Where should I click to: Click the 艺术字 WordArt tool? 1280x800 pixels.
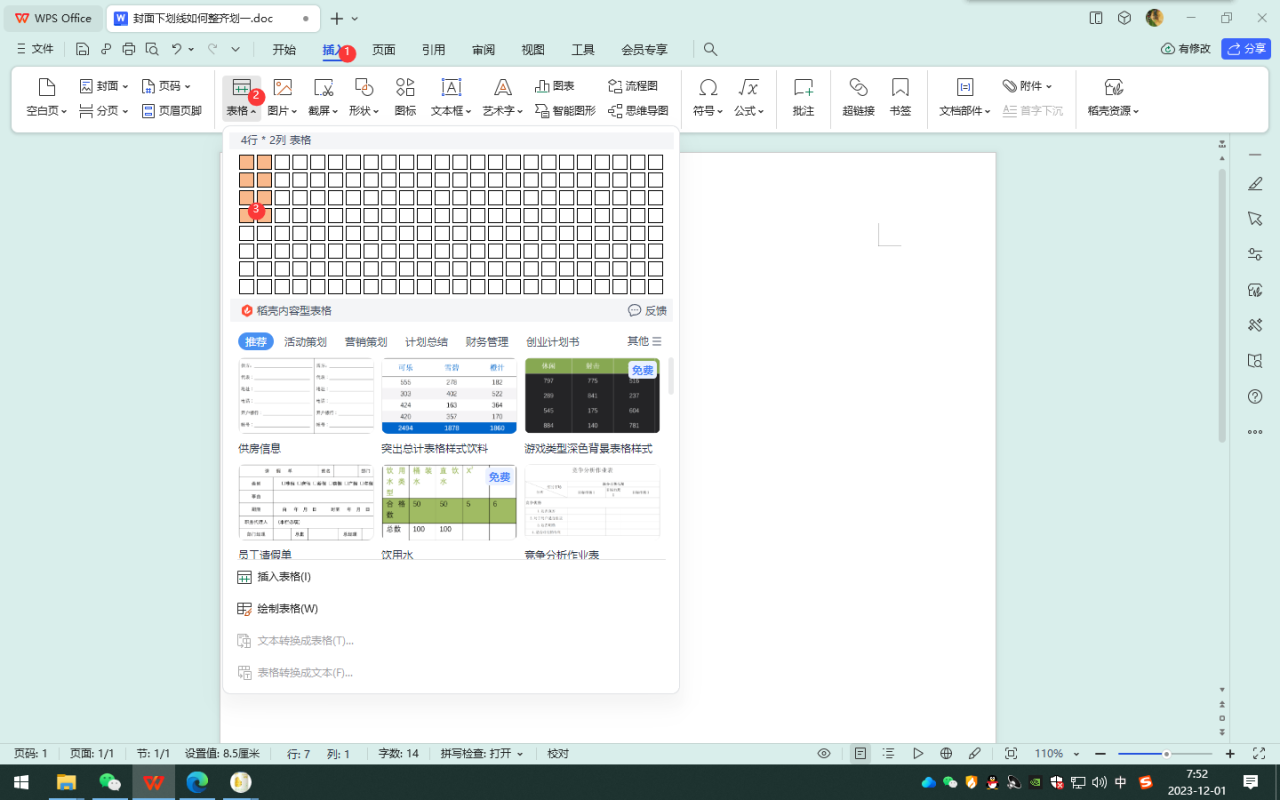[x=503, y=98]
